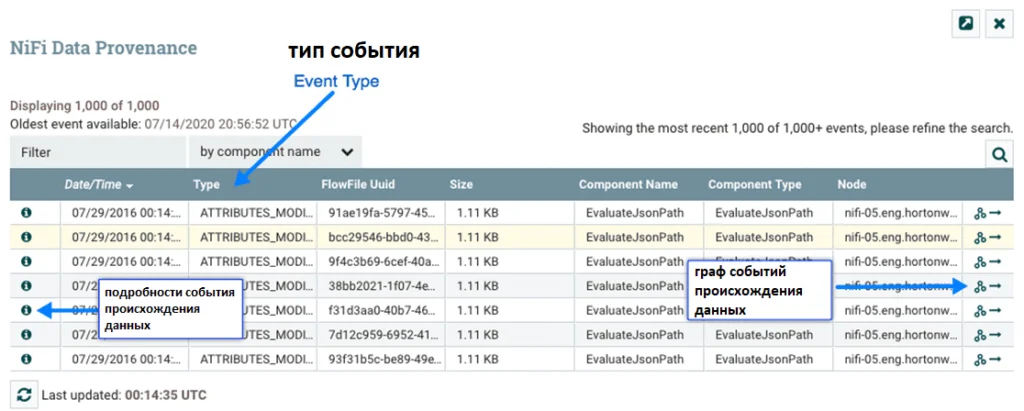Show lineage graph for event 7d12c959-6952

[x=980, y=335]
